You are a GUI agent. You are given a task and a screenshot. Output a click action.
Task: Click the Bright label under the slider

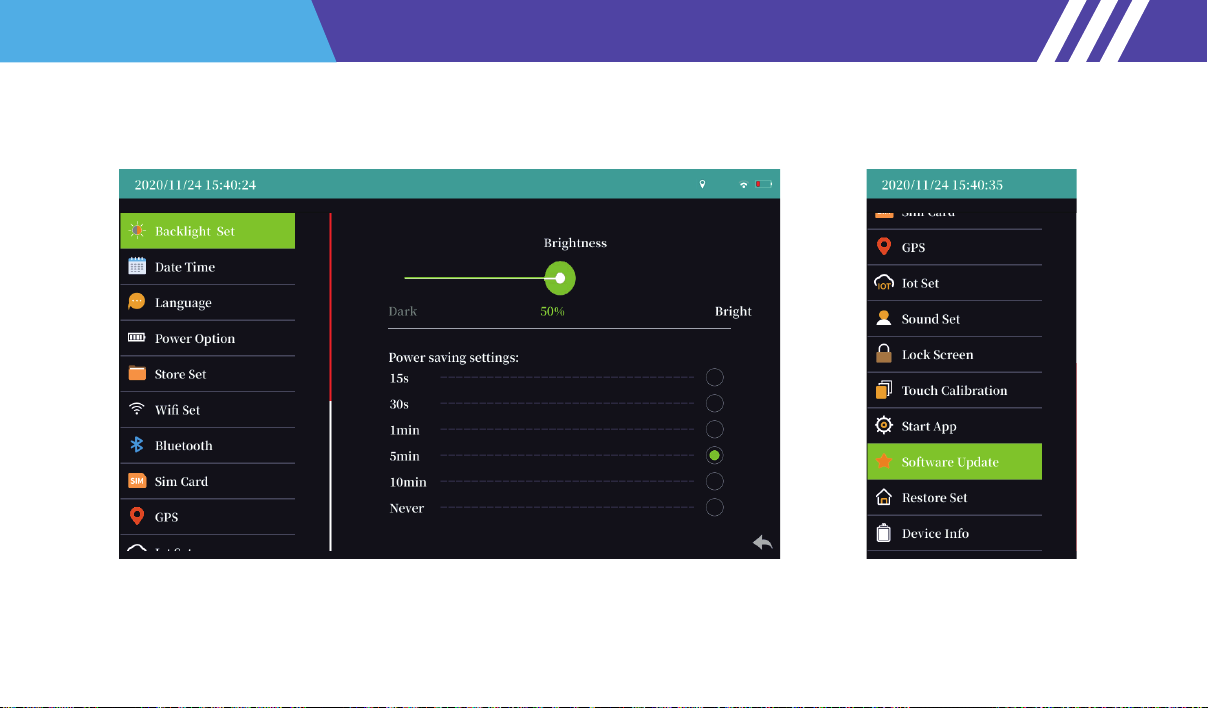(x=733, y=311)
